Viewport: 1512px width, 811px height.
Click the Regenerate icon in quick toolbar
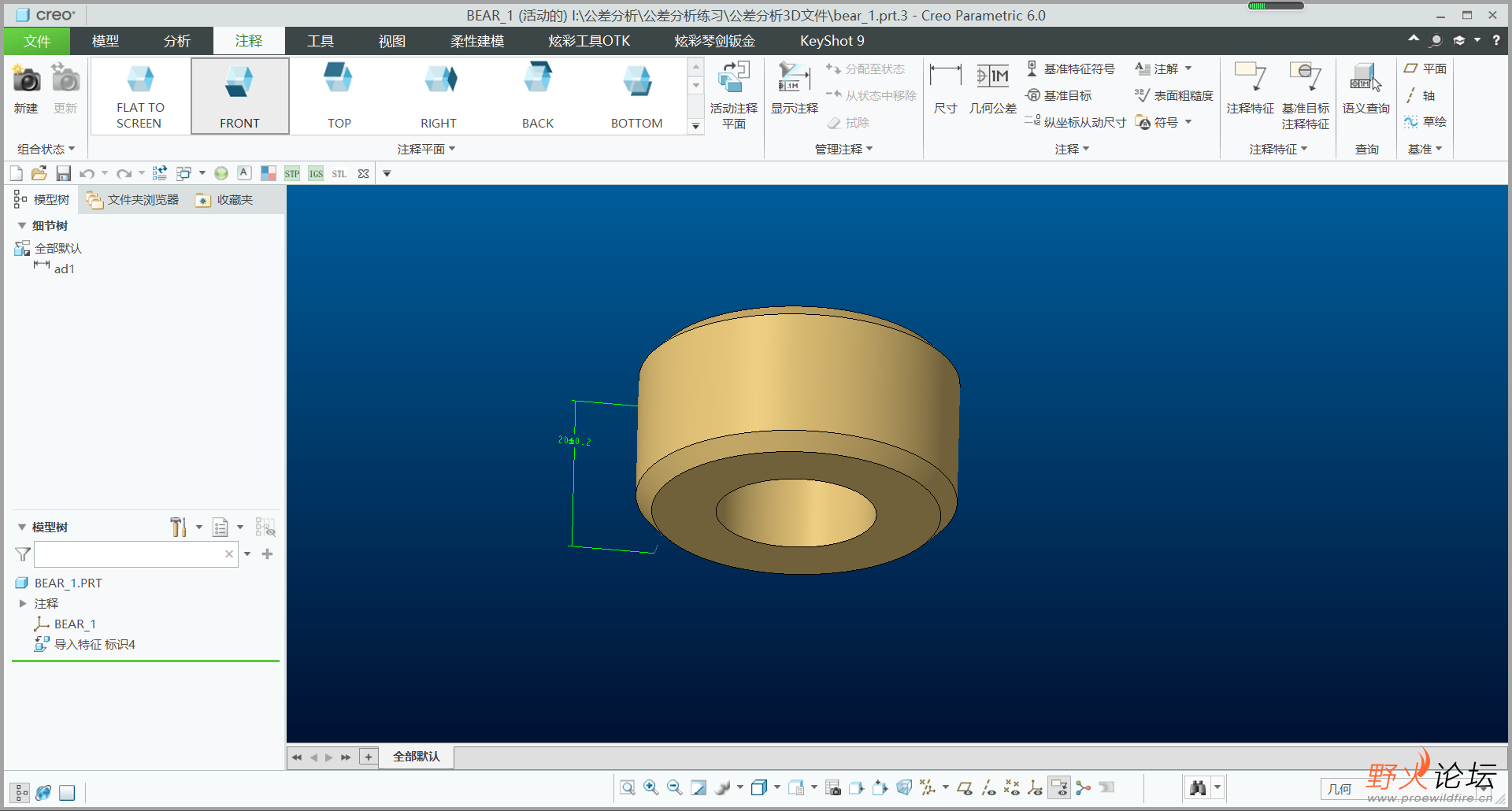(160, 173)
